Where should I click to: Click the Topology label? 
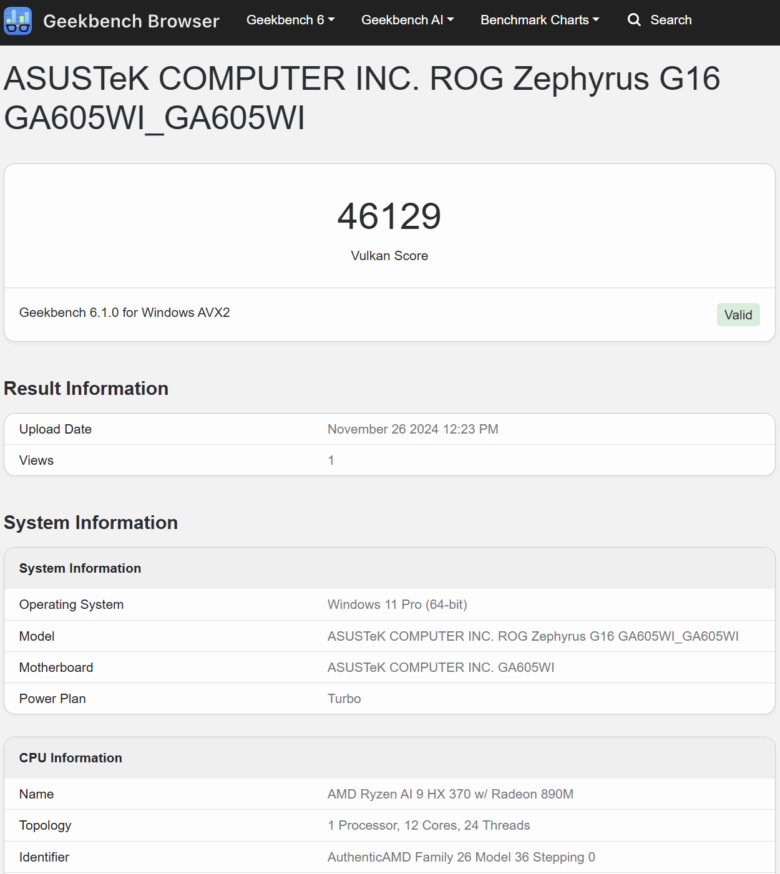pyautogui.click(x=45, y=826)
